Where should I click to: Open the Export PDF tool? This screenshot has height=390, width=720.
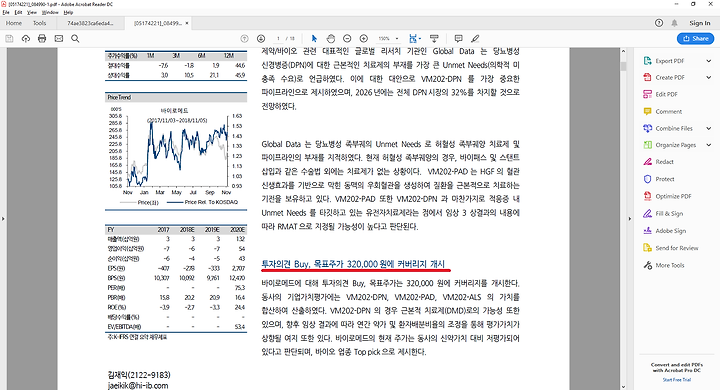point(669,61)
